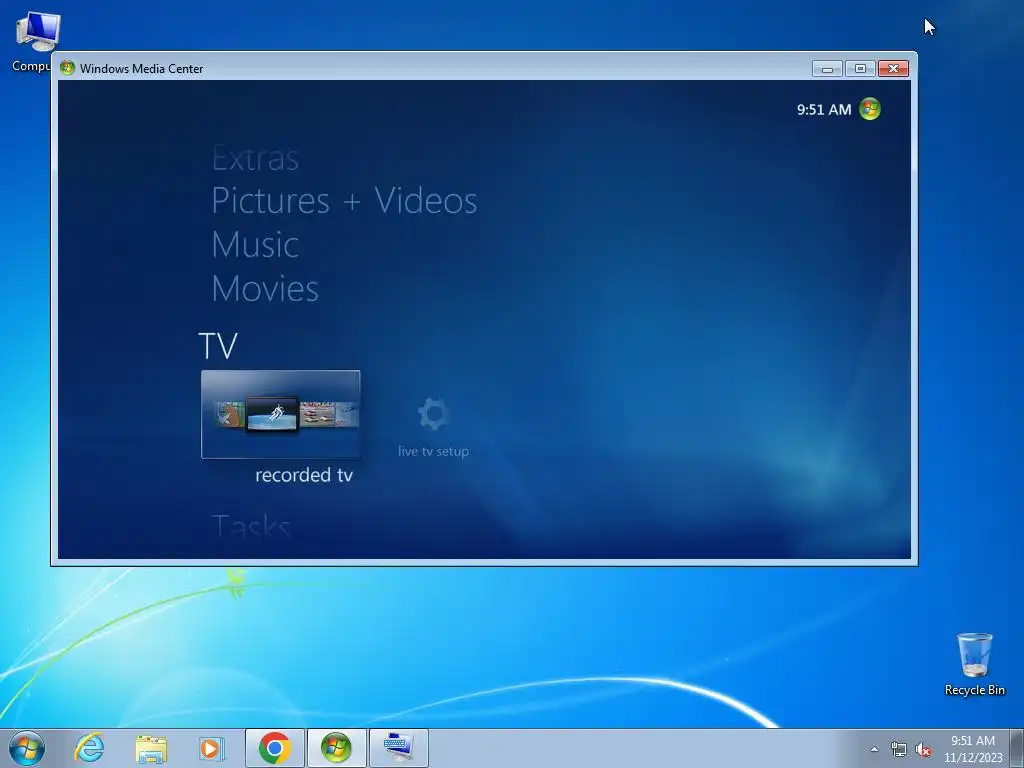Show hidden system tray icons arrow
The width and height of the screenshot is (1024, 768).
(x=874, y=749)
